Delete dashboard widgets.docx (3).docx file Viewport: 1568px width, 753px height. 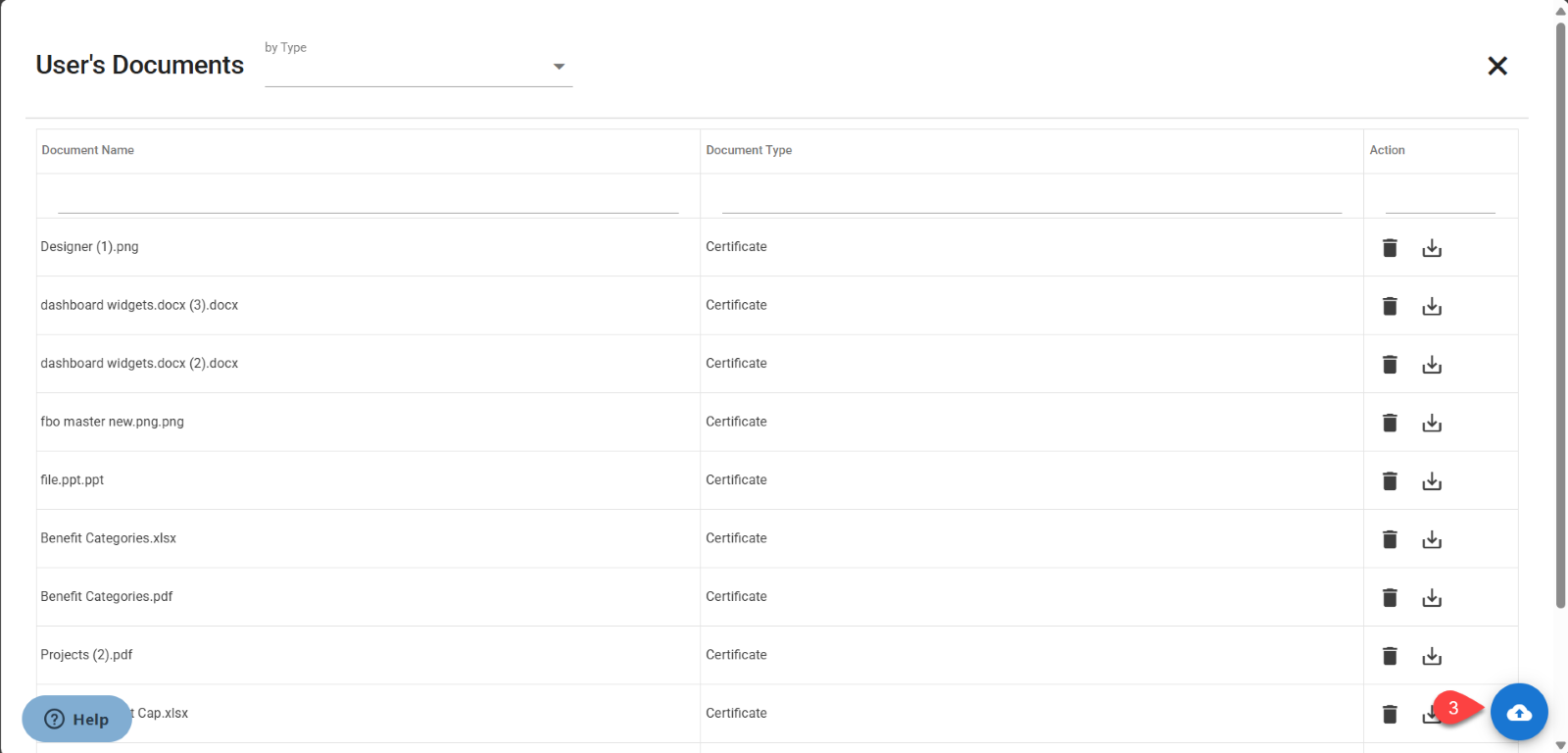point(1390,306)
